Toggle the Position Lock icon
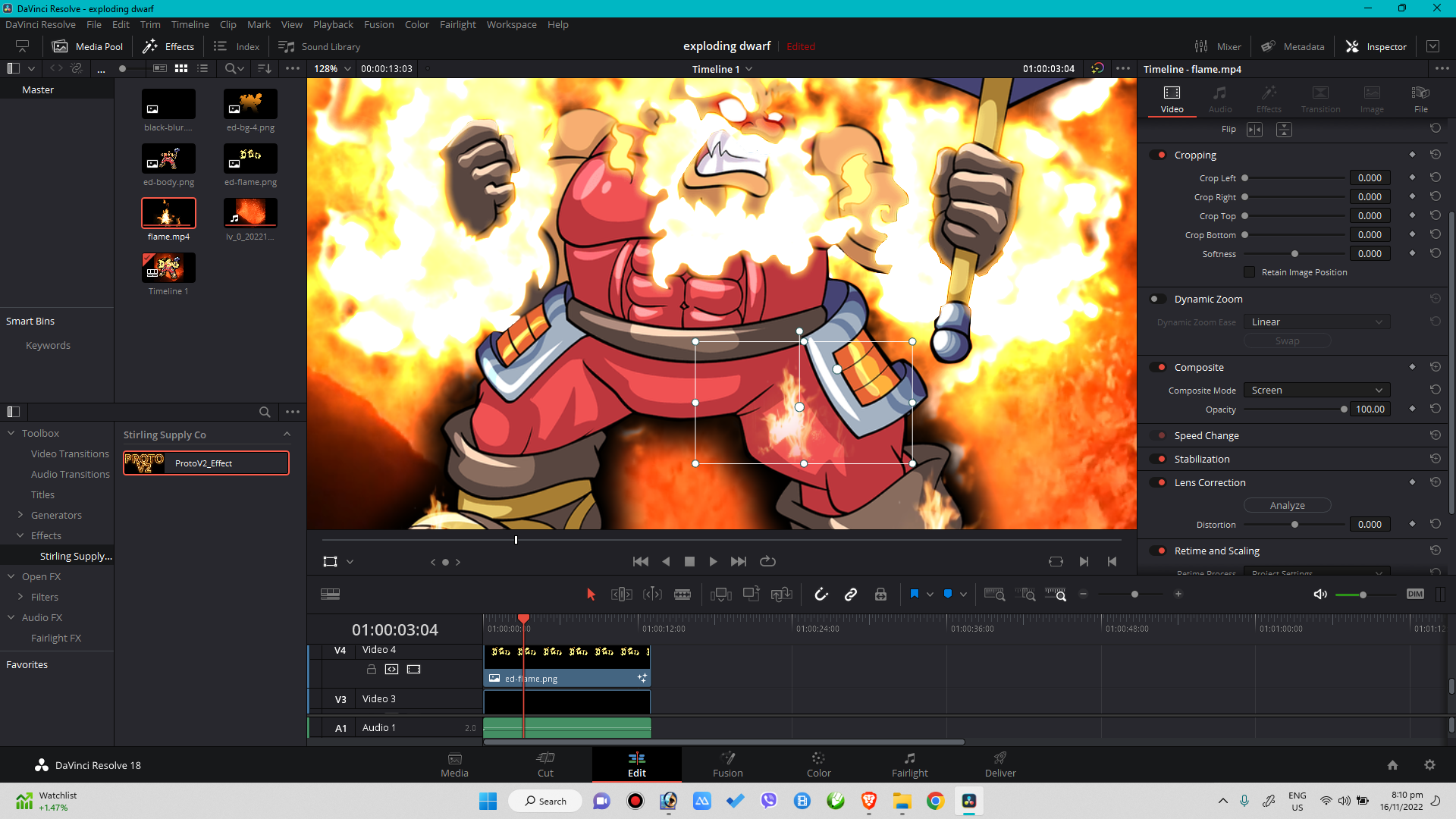1456x819 pixels. pyautogui.click(x=880, y=595)
